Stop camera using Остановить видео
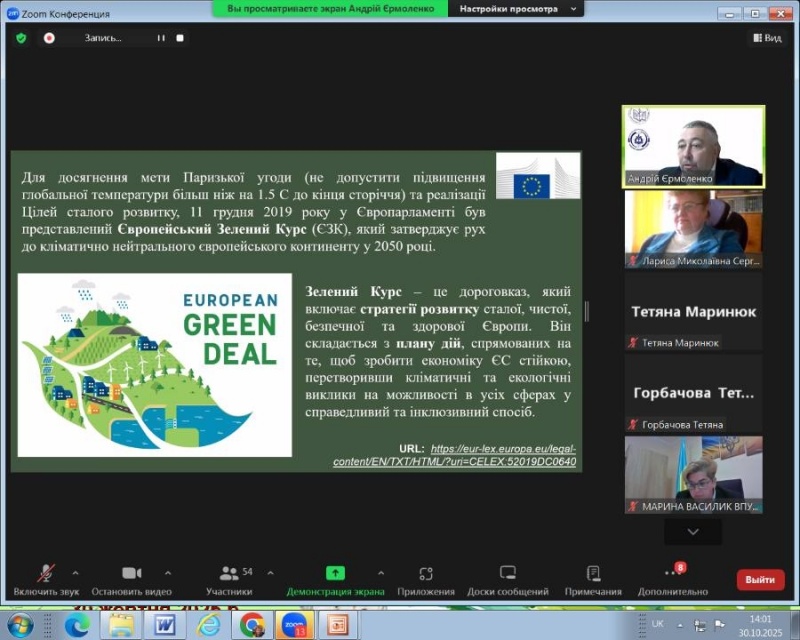This screenshot has height=640, width=800. click(x=131, y=574)
